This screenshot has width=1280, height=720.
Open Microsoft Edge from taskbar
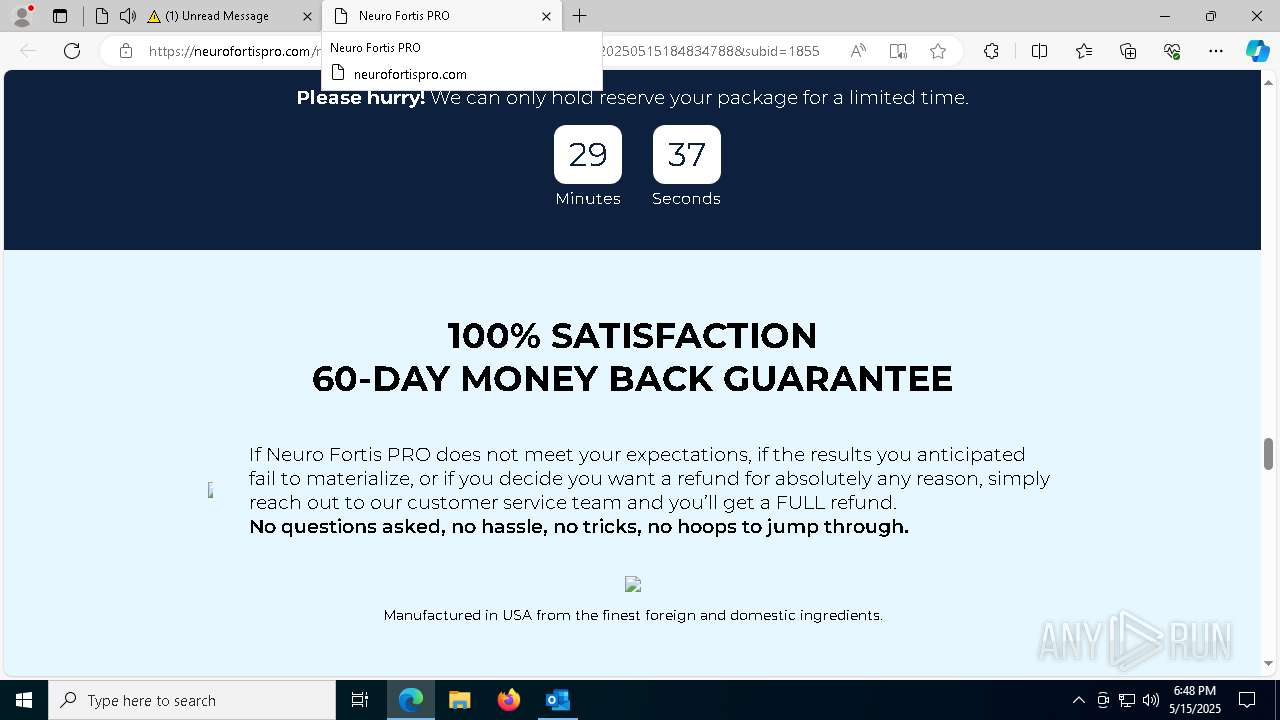point(411,700)
